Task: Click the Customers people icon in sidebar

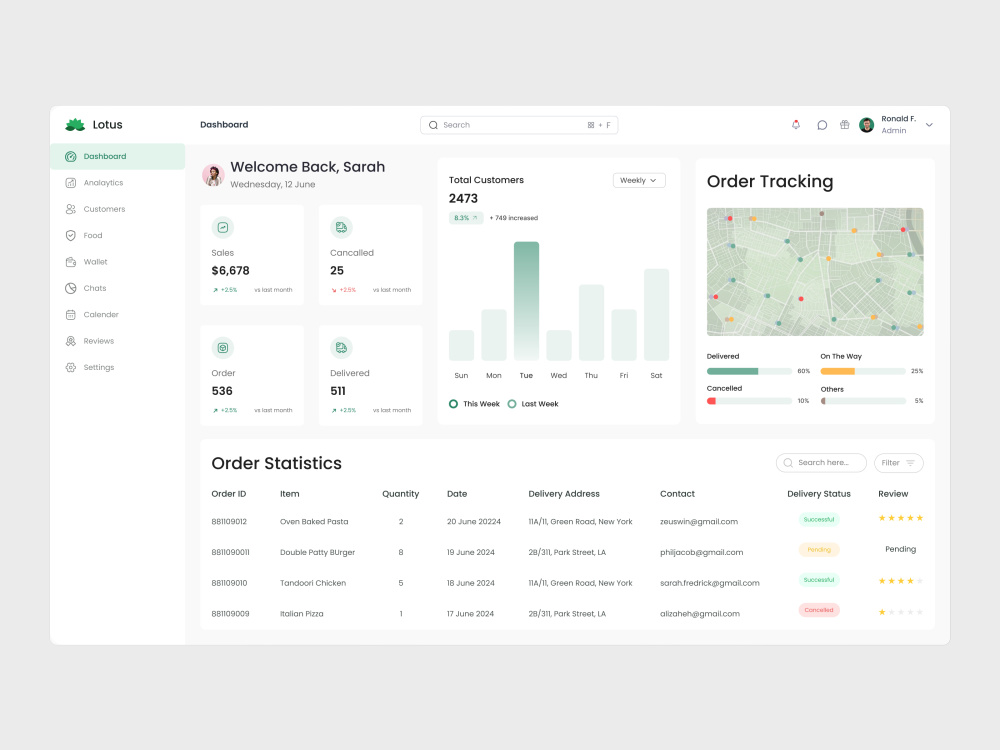Action: 71,209
